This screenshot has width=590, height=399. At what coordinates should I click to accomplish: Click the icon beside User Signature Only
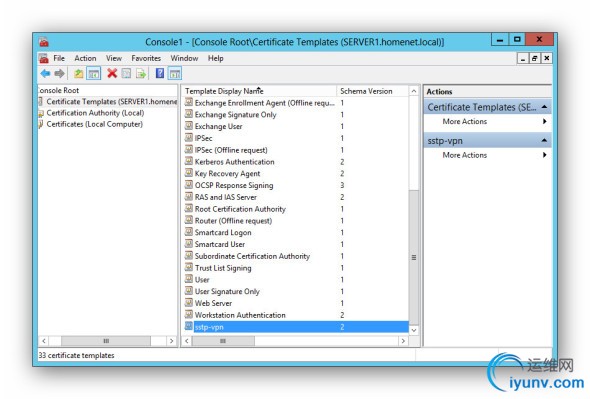click(x=189, y=291)
